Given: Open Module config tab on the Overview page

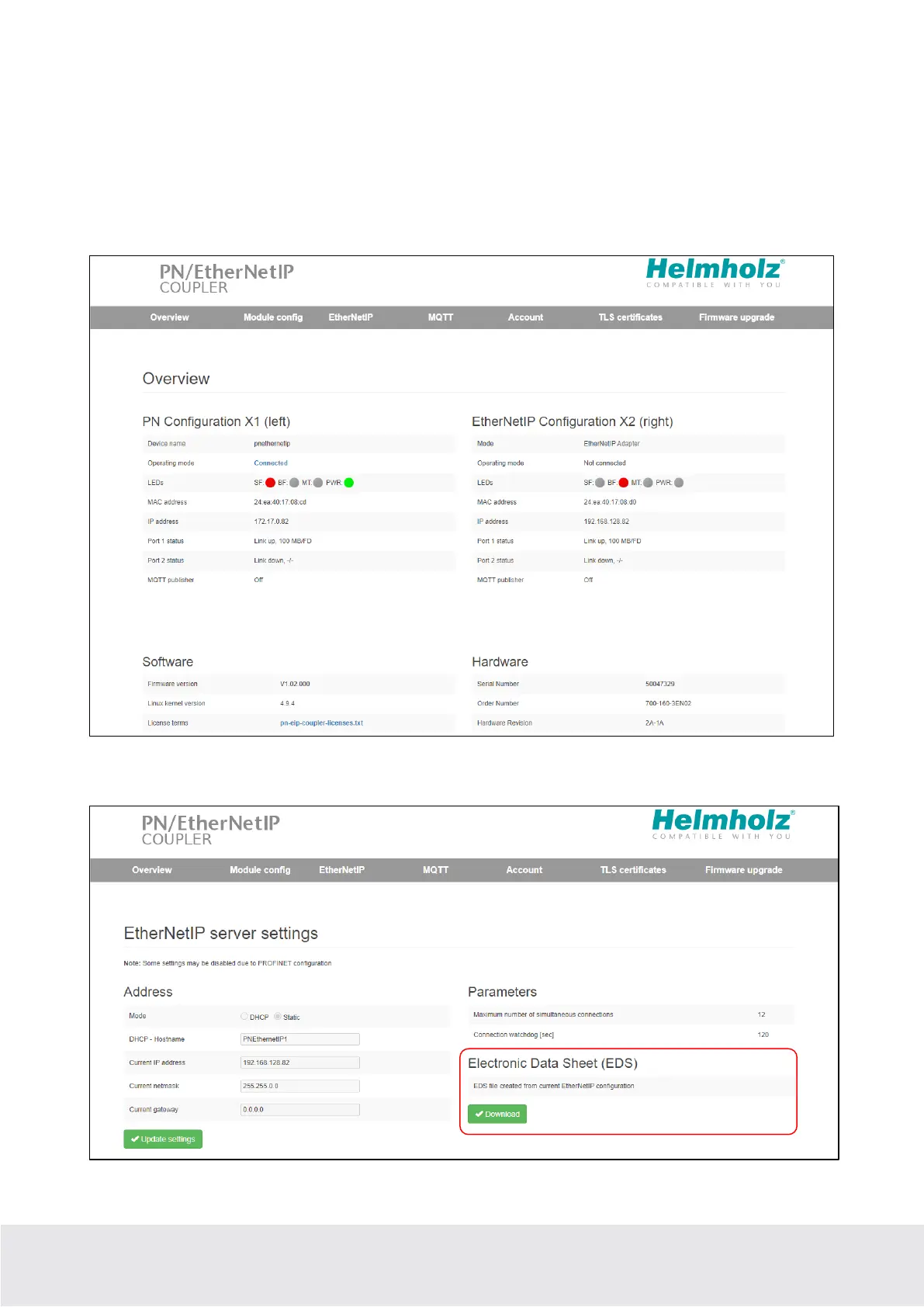Looking at the screenshot, I should (273, 317).
